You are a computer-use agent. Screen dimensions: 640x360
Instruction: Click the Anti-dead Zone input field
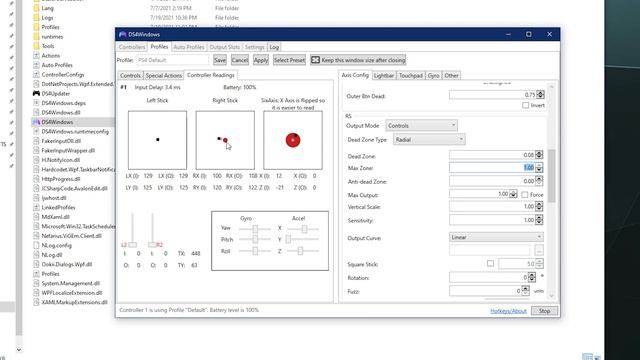click(492, 181)
